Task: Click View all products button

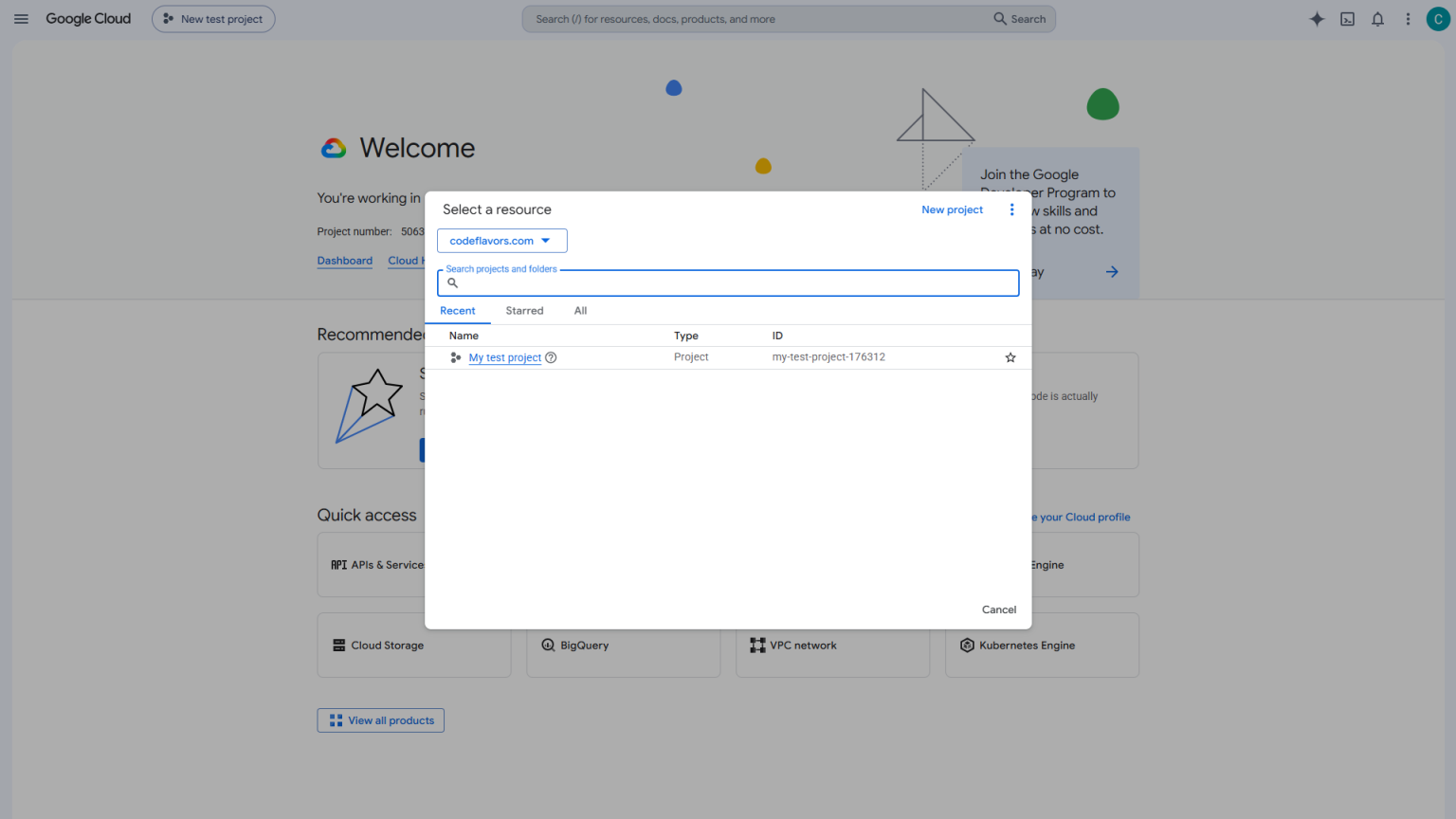Action: [380, 720]
